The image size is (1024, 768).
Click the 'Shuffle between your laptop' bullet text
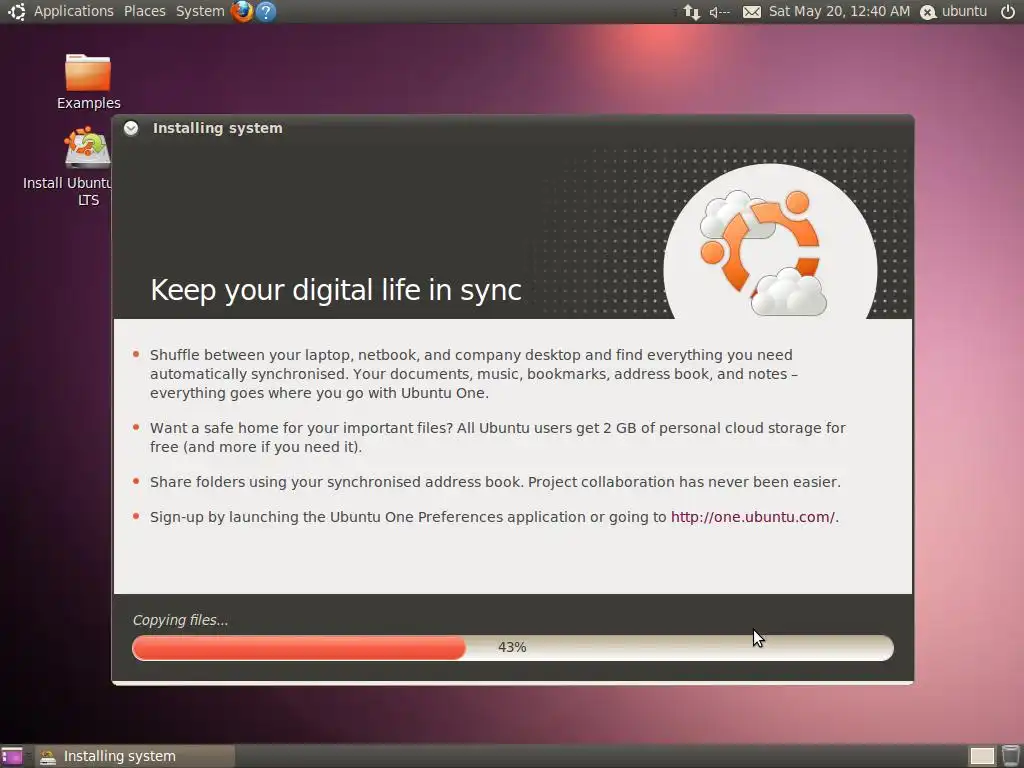pos(474,374)
